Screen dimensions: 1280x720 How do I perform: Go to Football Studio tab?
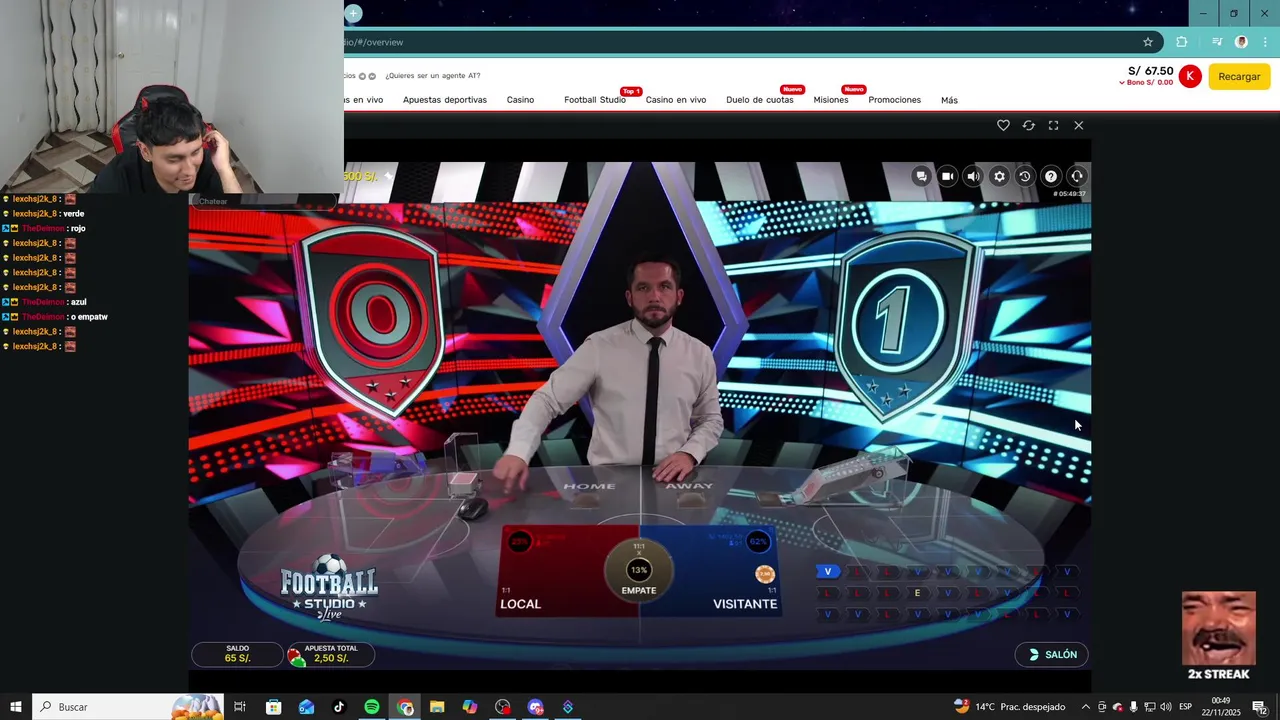595,100
